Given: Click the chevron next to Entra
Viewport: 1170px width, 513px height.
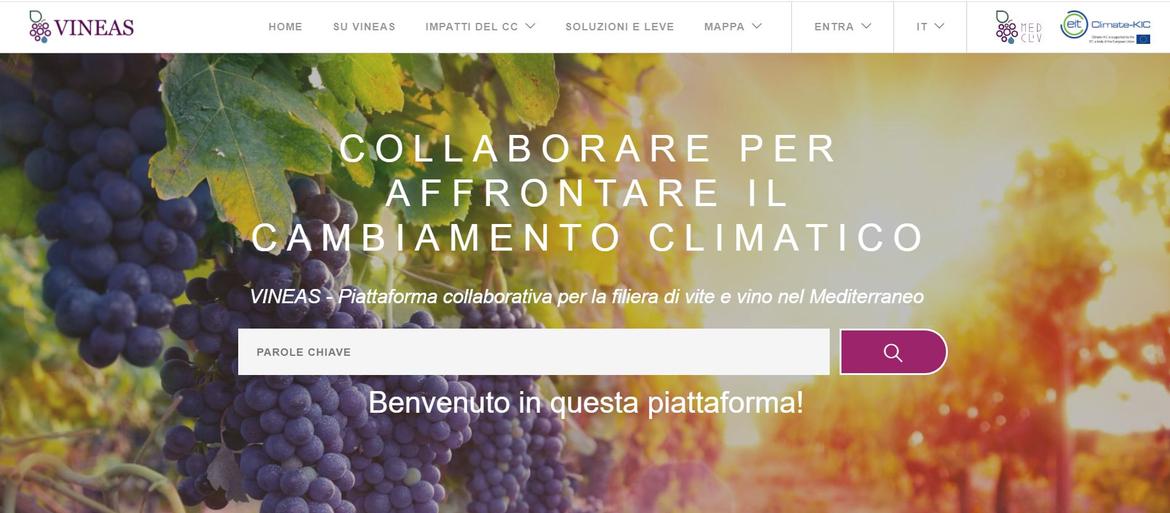Looking at the screenshot, I should tap(866, 26).
